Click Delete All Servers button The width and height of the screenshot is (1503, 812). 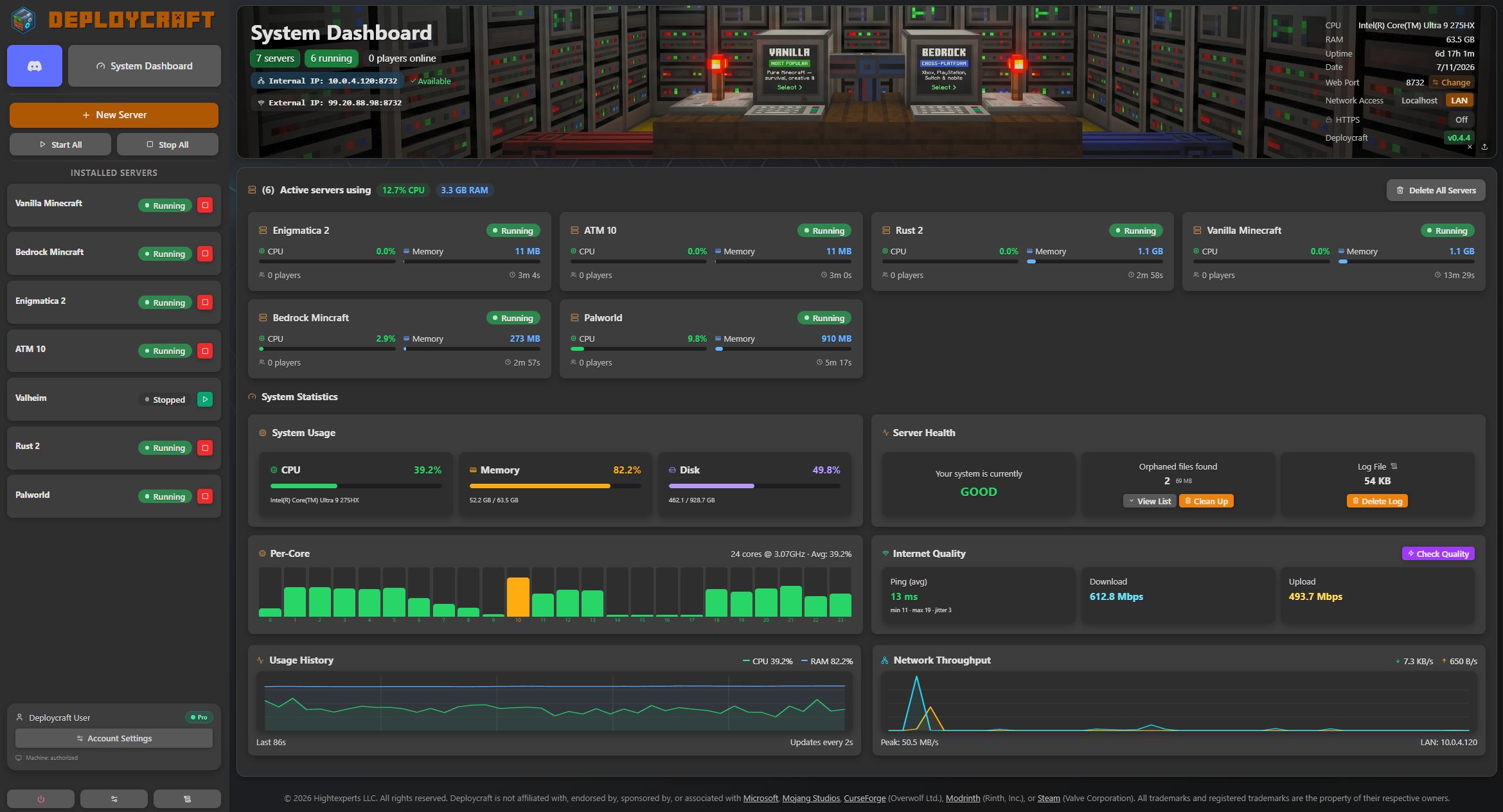(1436, 190)
